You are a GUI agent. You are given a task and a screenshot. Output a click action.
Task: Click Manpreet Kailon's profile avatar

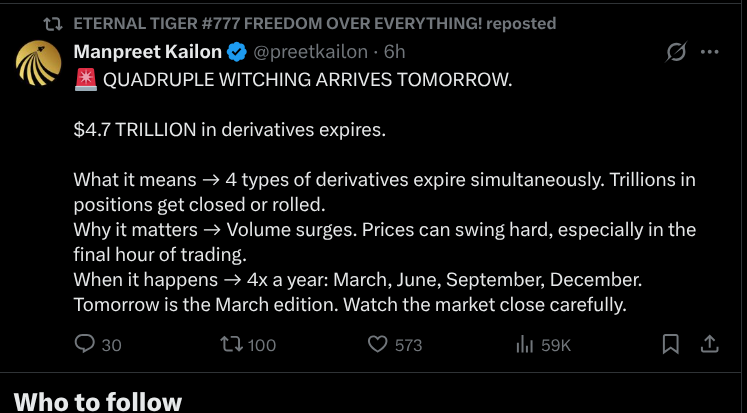pos(38,63)
